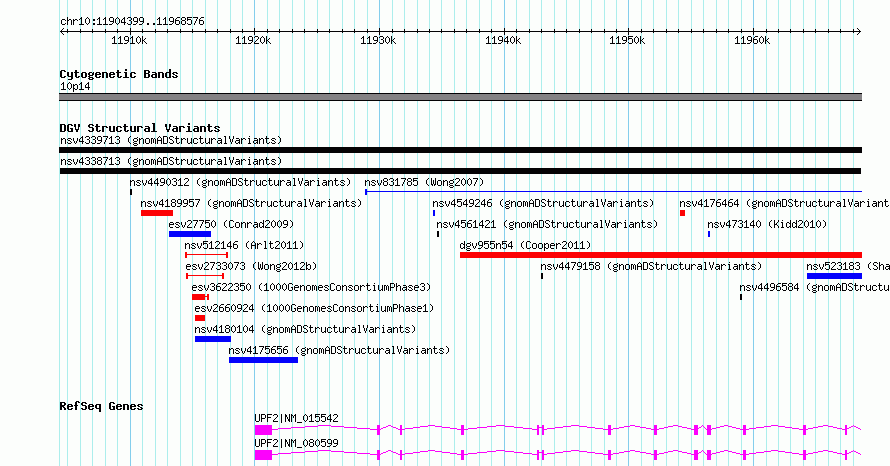Screen dimensions: 890x466
Task: Click the 11940k ruler tick label
Action: pos(503,40)
